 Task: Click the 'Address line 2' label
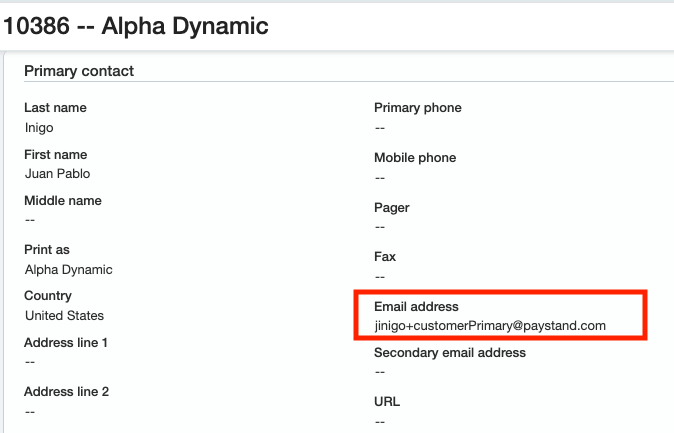point(67,392)
